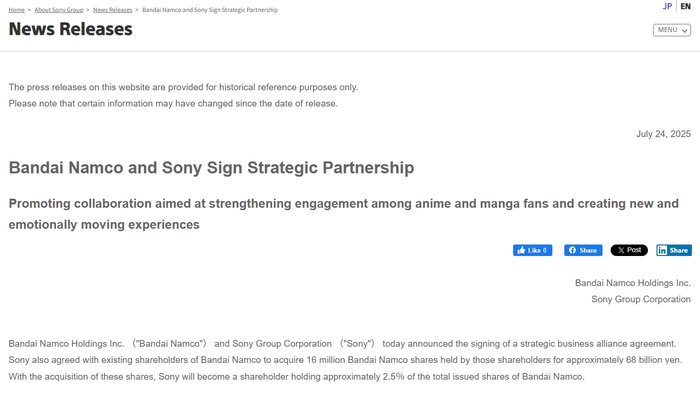Open News Releases breadcrumb link
The image size is (700, 394).
click(x=112, y=10)
